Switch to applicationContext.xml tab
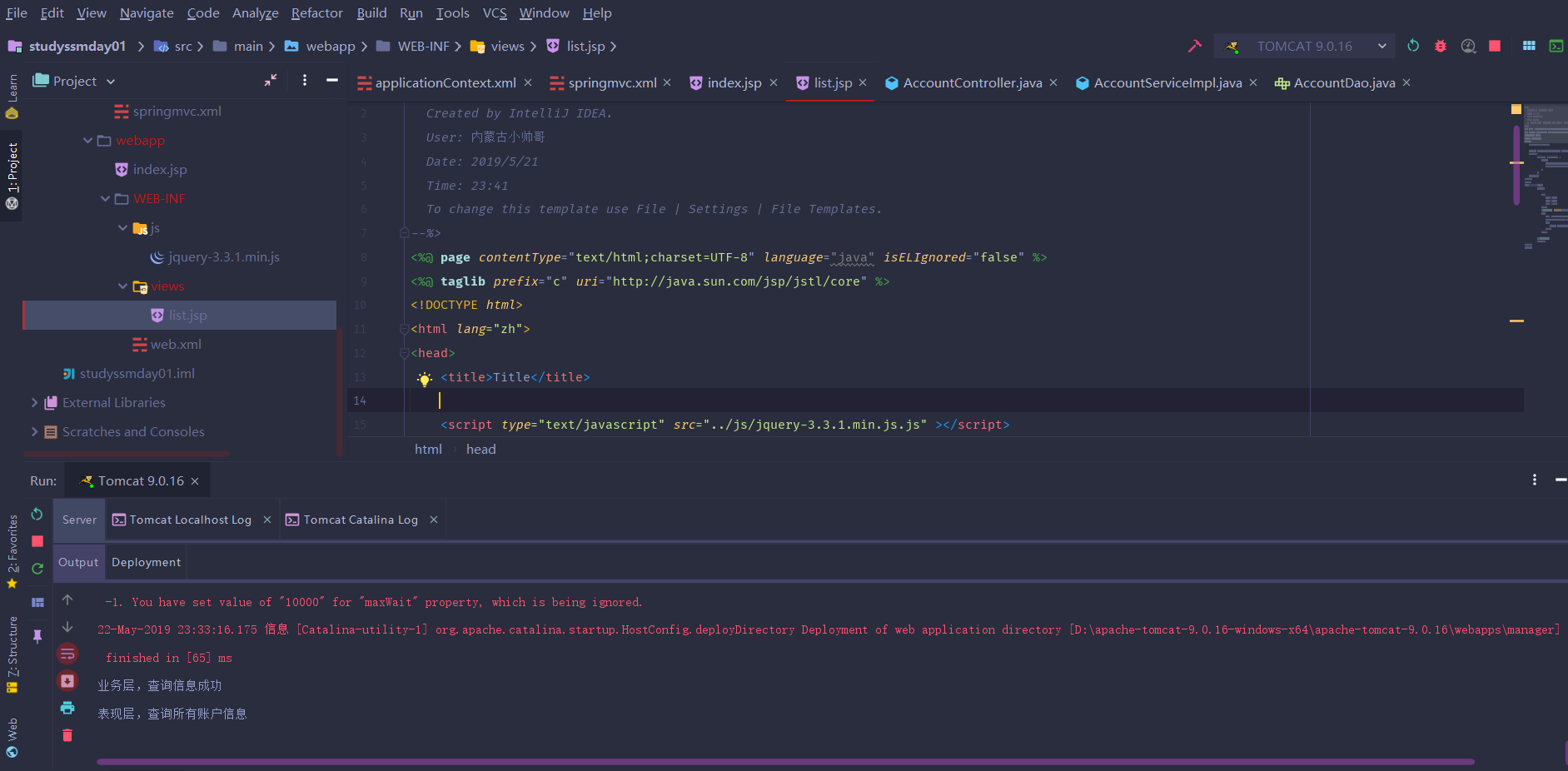 [x=445, y=82]
